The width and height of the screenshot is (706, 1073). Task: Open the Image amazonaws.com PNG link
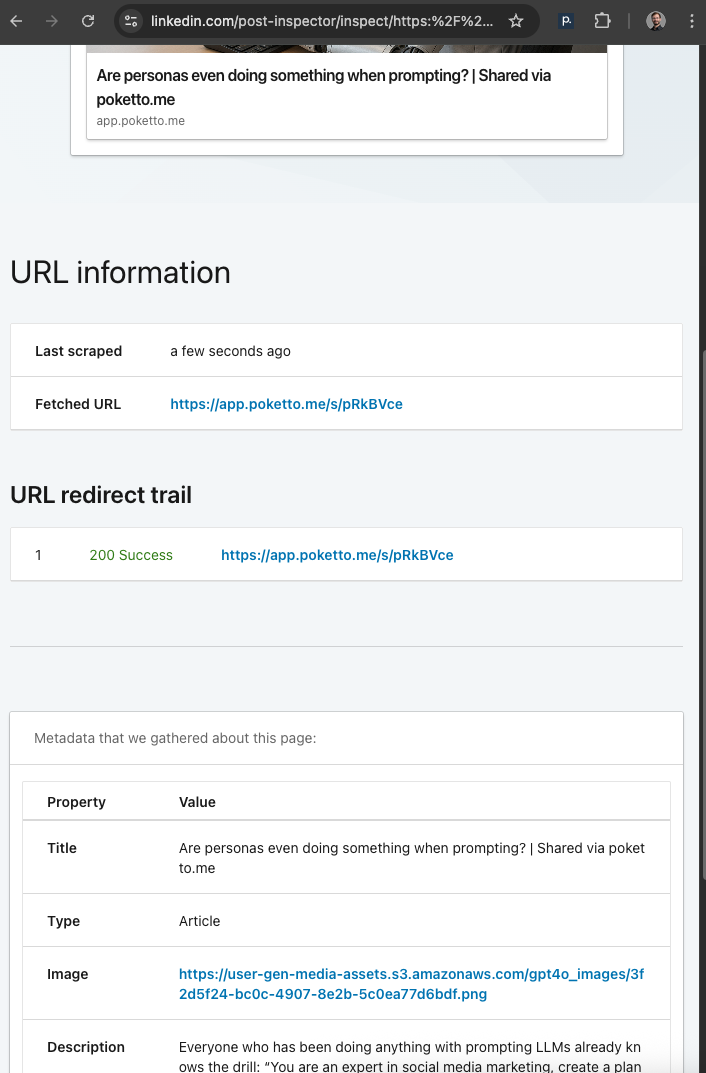tap(411, 984)
